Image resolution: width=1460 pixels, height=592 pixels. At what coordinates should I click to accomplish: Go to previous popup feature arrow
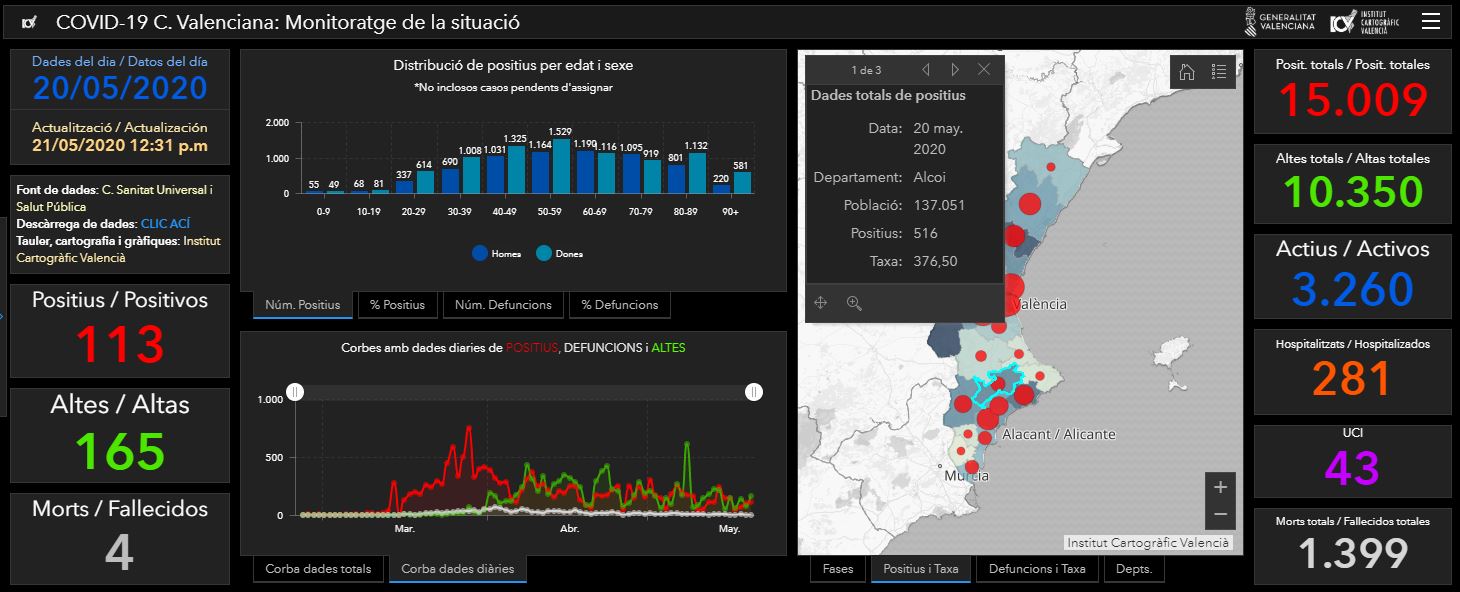click(x=926, y=70)
